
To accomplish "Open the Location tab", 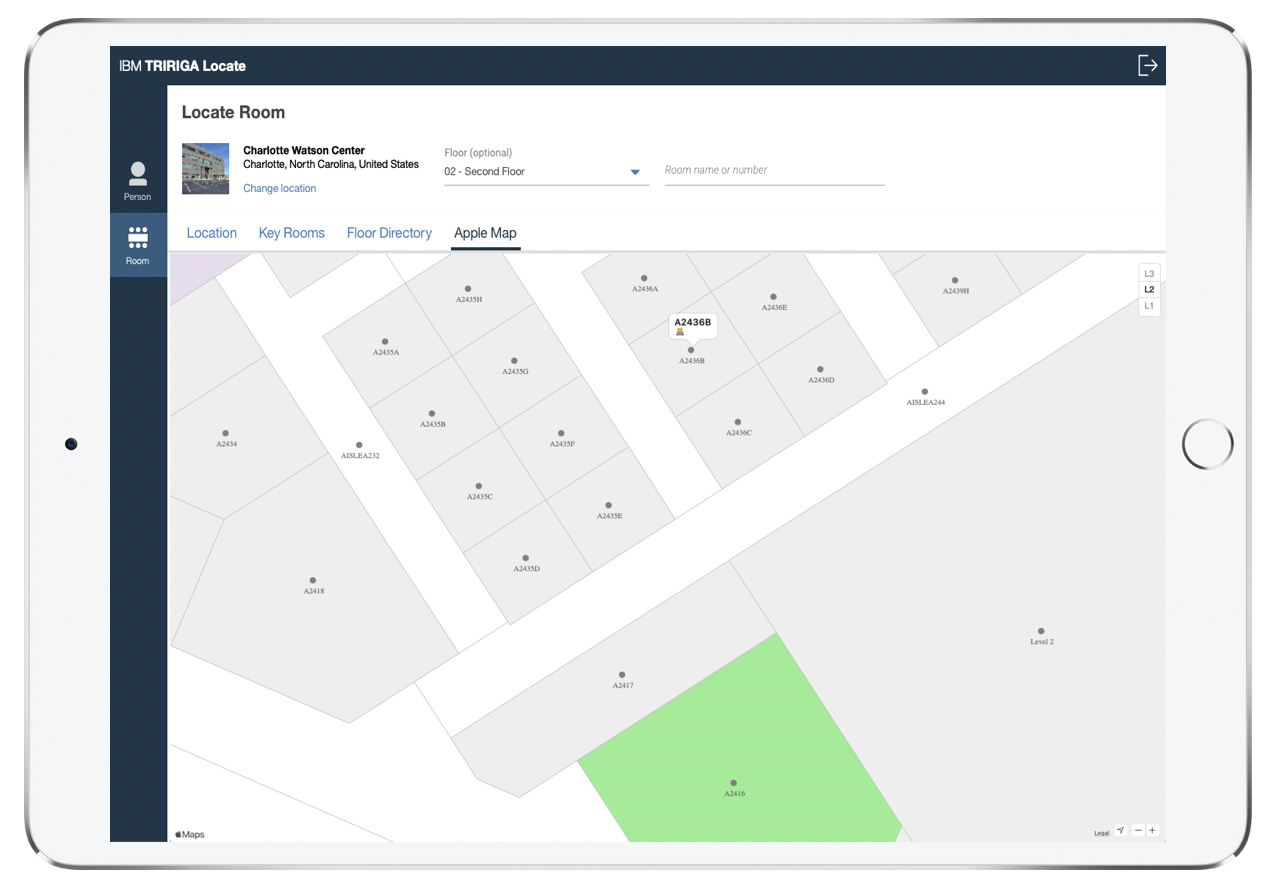I will coord(212,233).
